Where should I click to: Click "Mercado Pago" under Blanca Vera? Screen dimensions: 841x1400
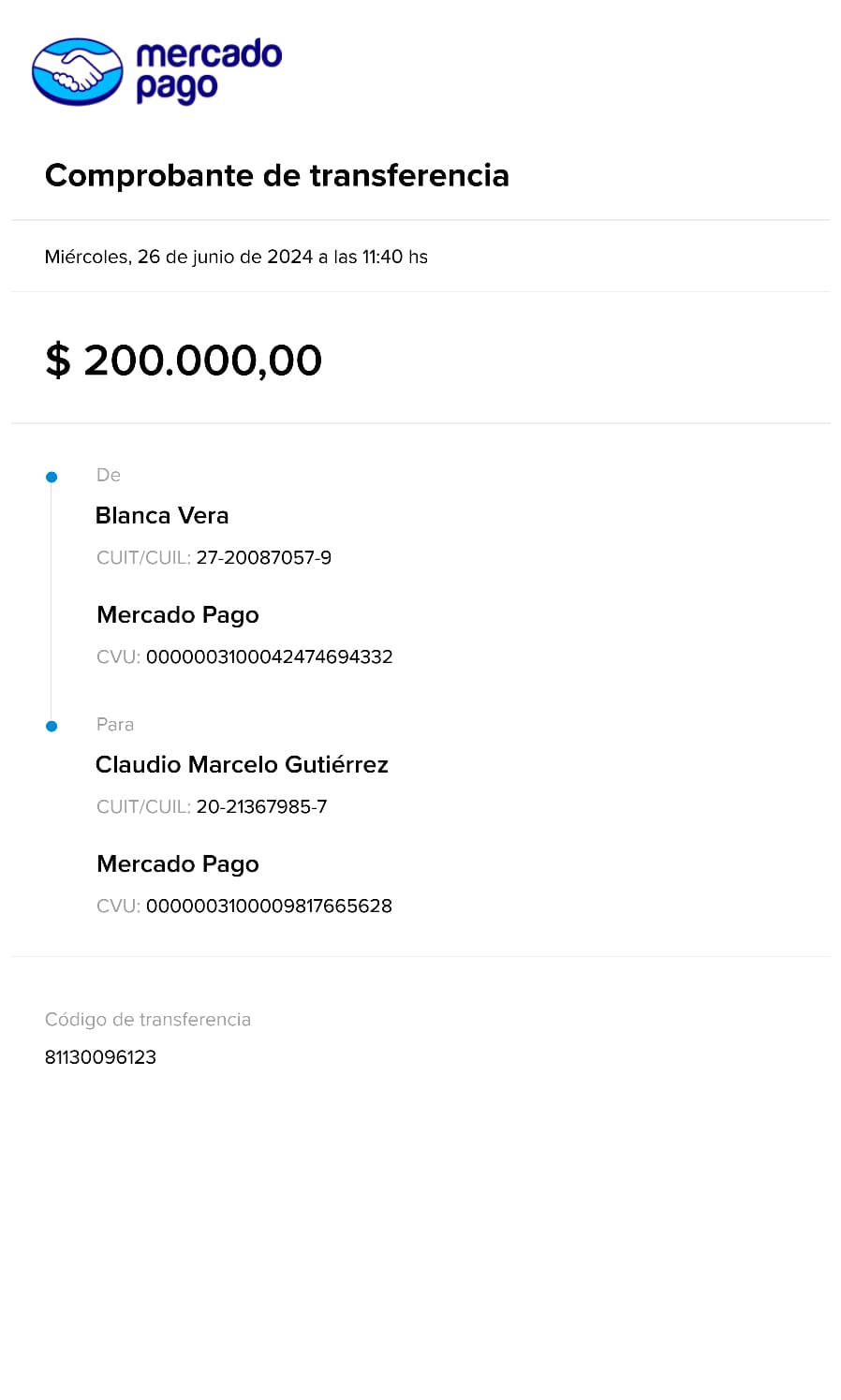(x=178, y=615)
